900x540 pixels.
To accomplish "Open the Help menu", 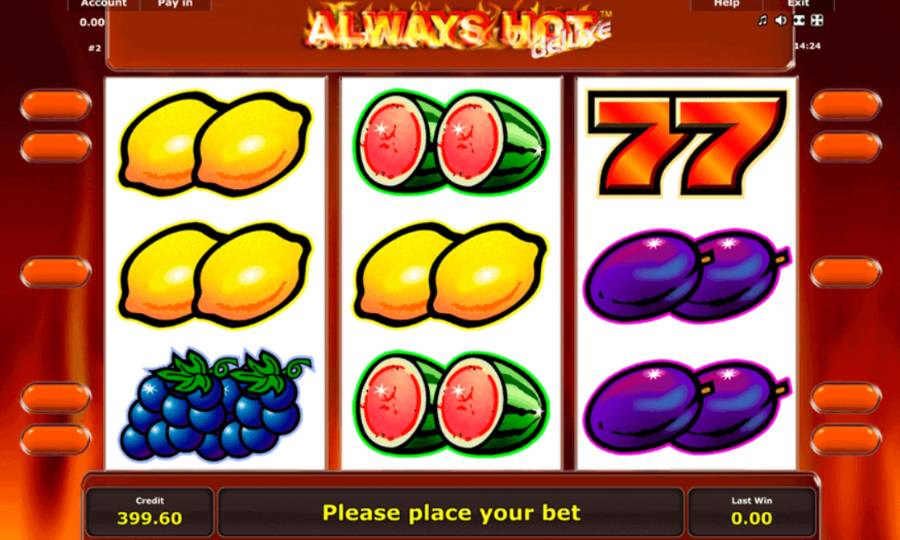I will pos(726,5).
